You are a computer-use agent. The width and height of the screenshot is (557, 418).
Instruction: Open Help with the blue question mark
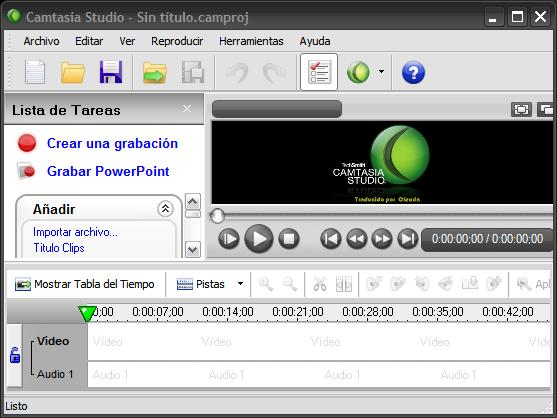point(413,72)
